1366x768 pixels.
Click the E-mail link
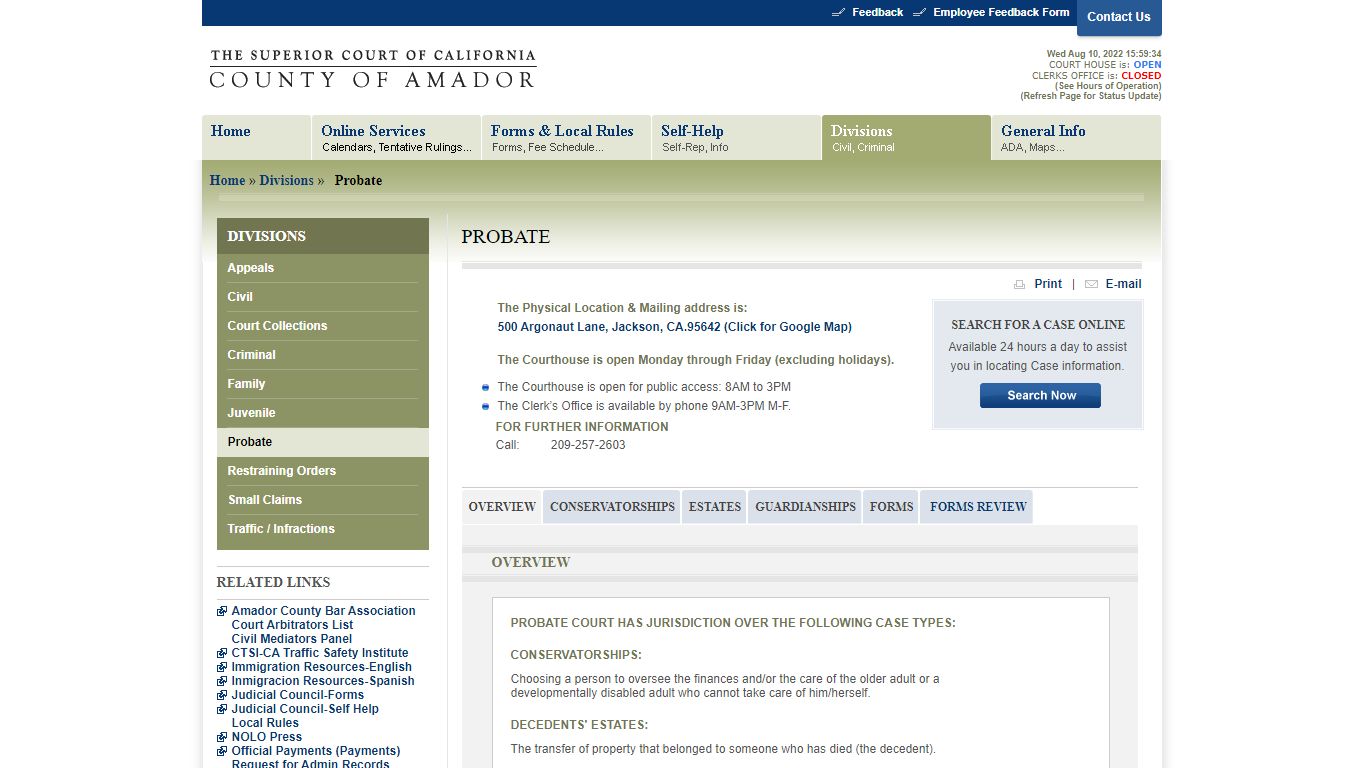click(1123, 284)
